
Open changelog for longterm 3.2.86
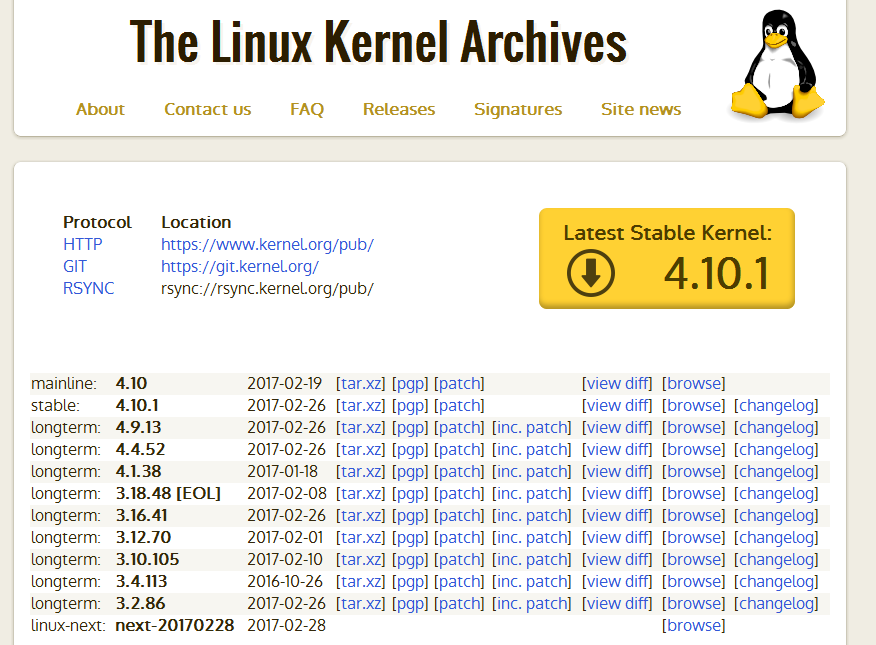776,604
